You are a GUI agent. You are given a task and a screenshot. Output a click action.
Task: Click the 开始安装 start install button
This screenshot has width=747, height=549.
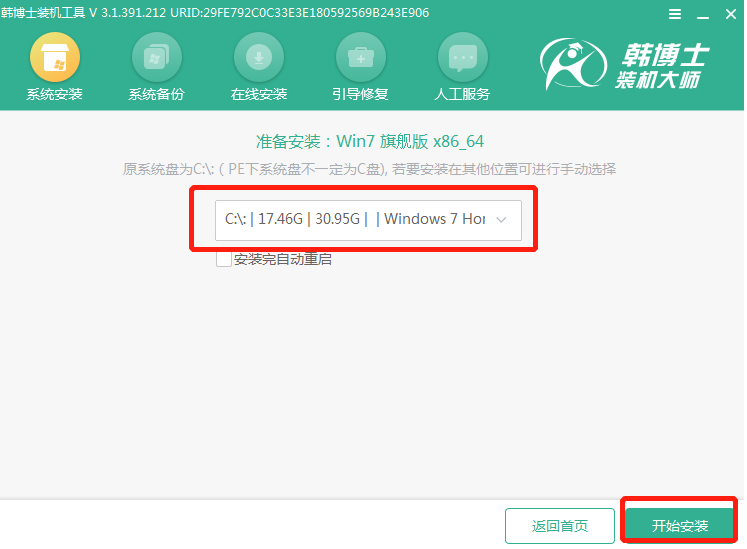(679, 526)
